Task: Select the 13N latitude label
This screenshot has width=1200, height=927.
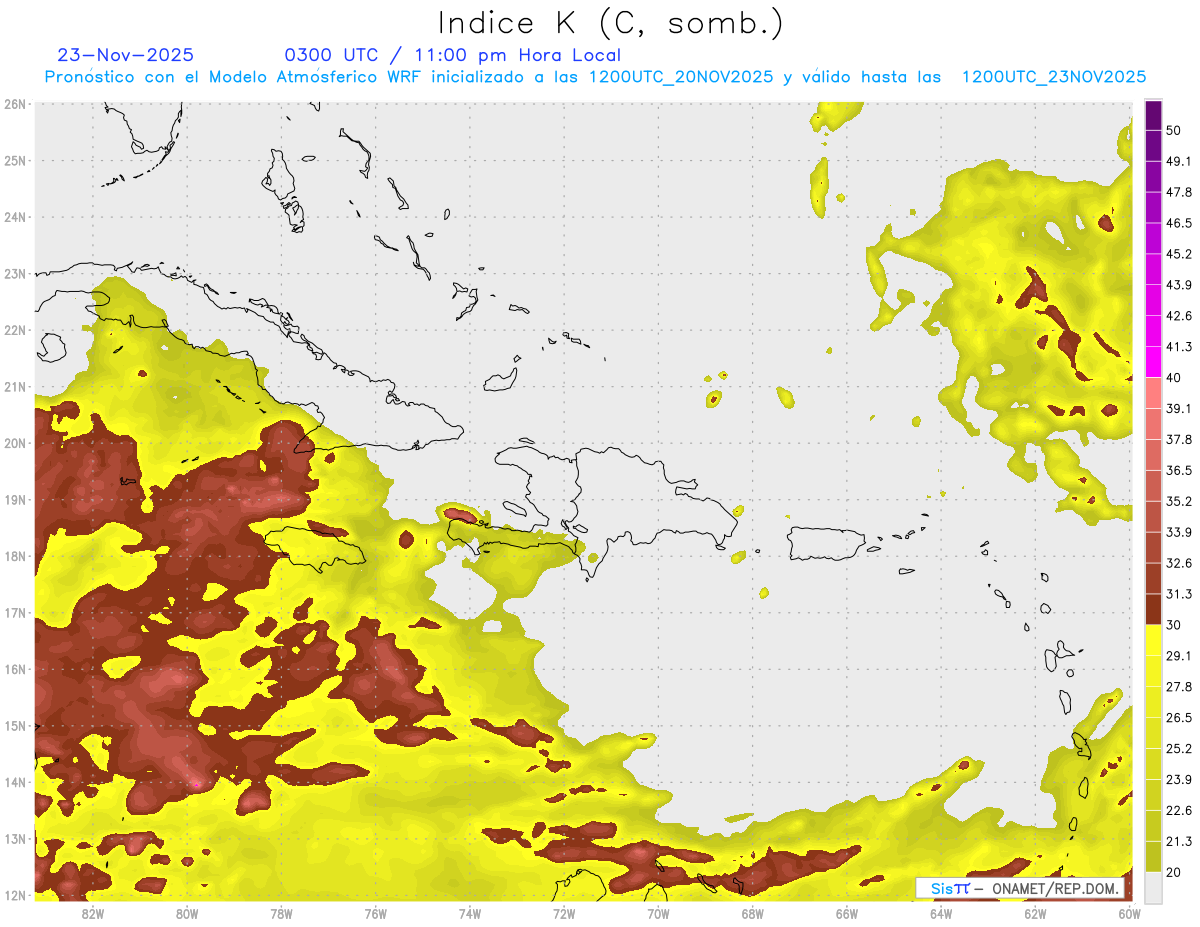Action: point(16,838)
